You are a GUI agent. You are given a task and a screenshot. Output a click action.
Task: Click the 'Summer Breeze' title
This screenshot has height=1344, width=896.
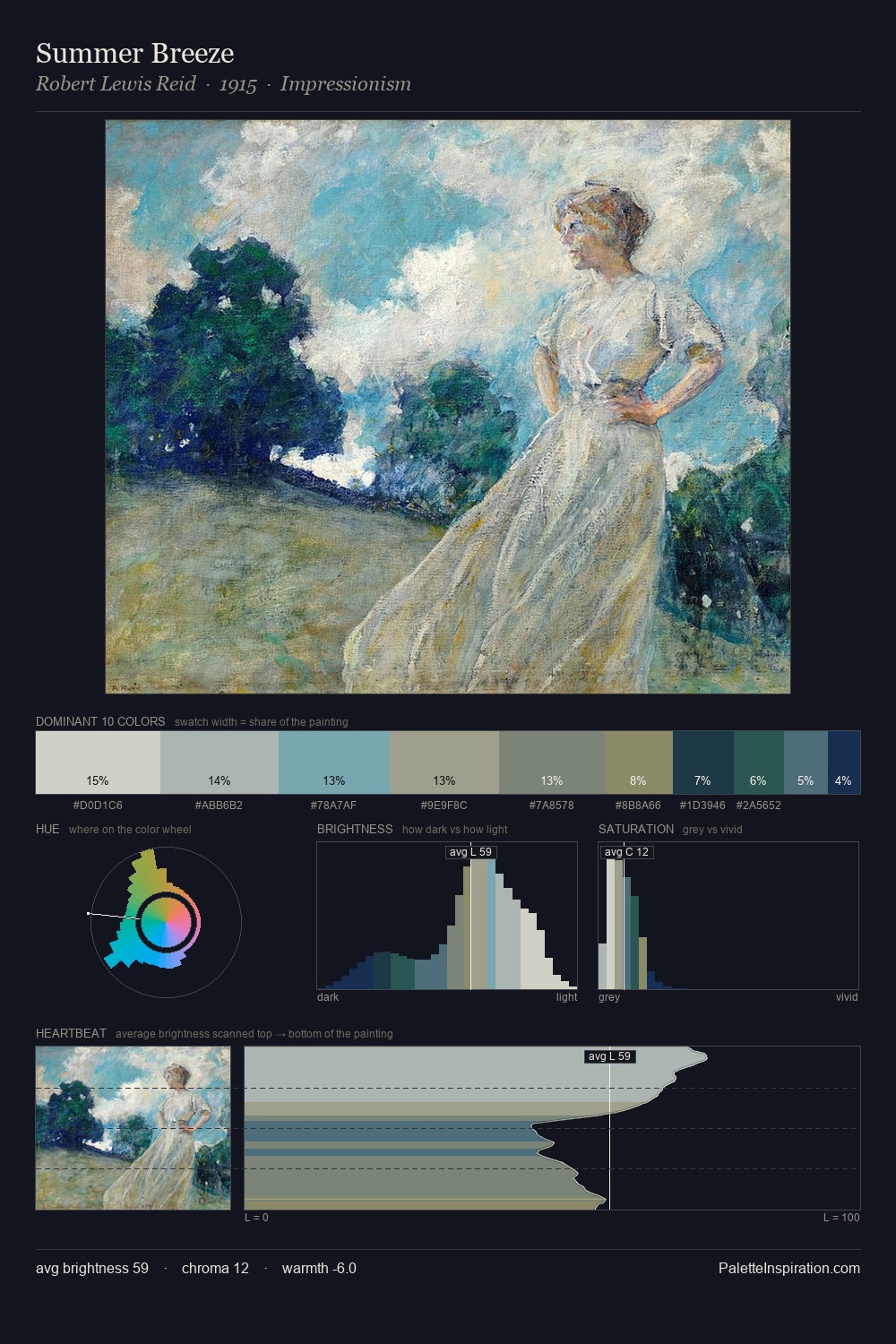point(135,54)
